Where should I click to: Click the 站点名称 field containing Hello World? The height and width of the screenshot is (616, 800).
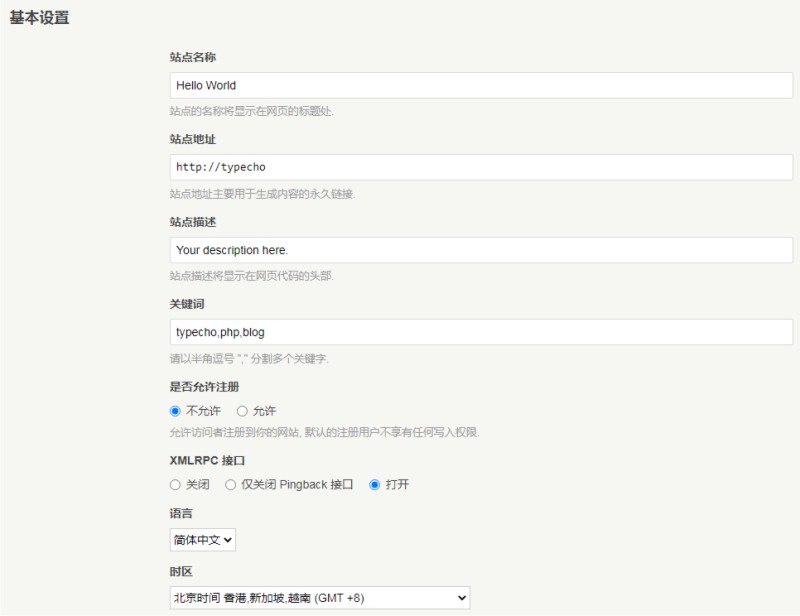coord(481,85)
